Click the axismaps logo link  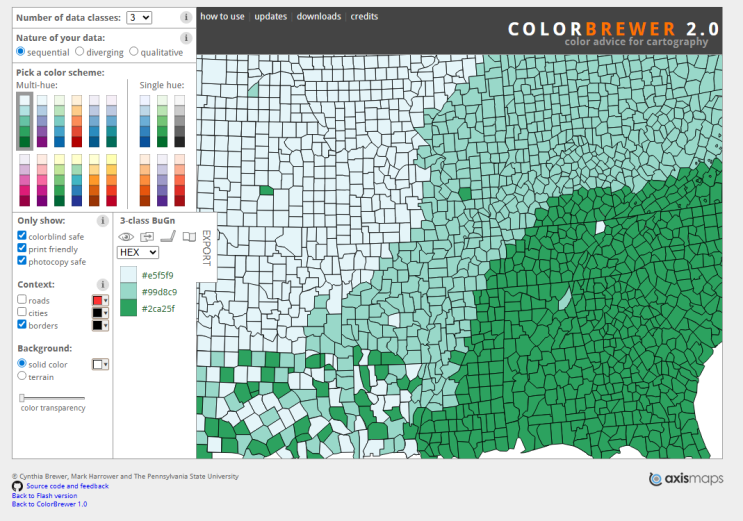(686, 479)
